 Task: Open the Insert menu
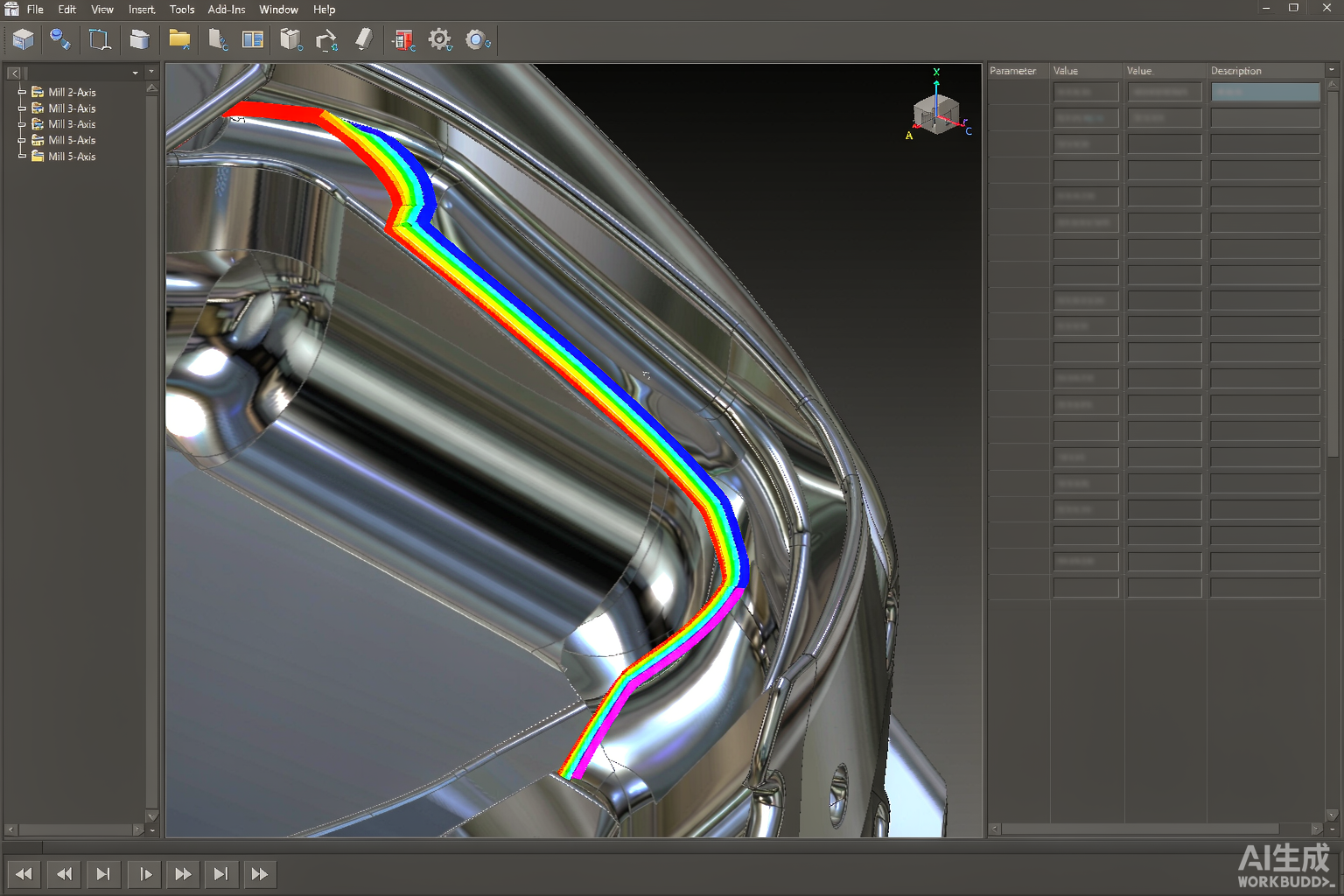point(142,10)
